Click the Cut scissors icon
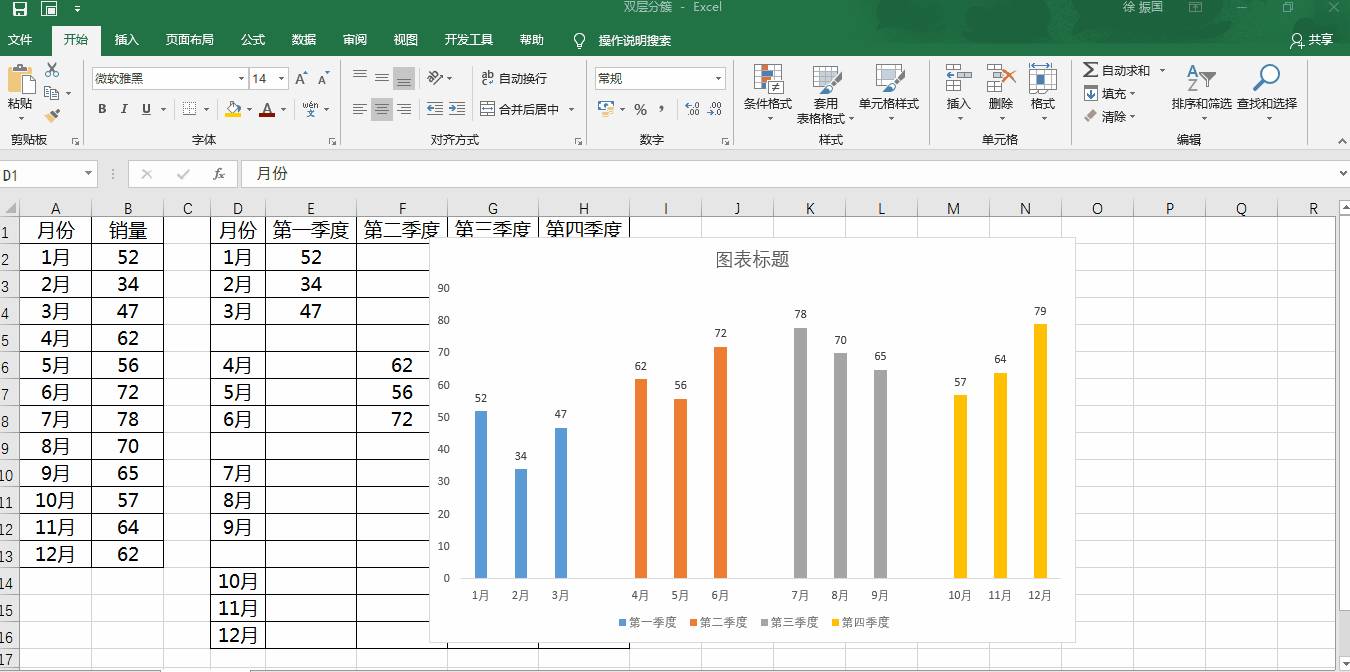Screen dimensions: 1350x672 52,70
